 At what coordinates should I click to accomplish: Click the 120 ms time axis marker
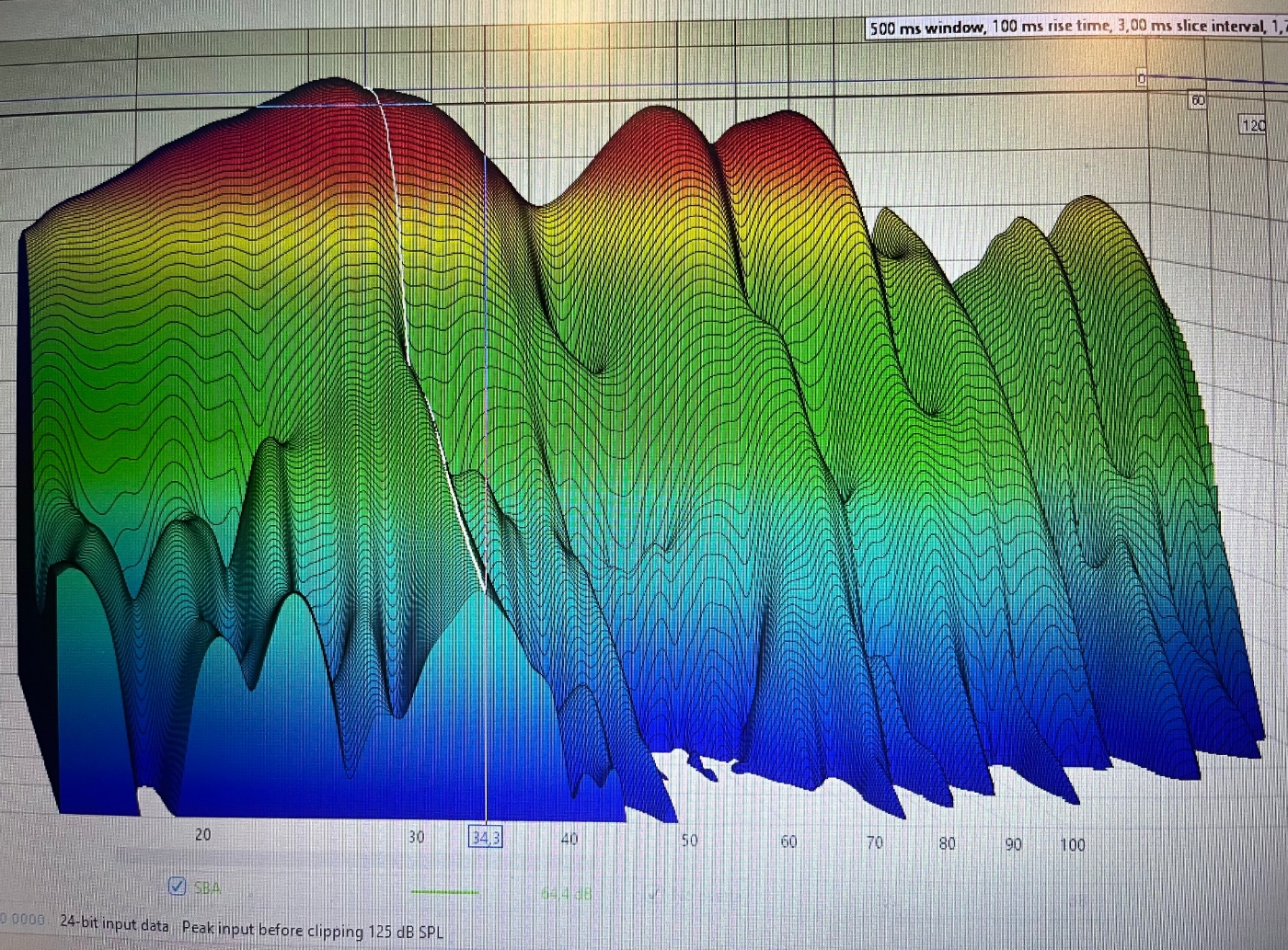point(1253,124)
